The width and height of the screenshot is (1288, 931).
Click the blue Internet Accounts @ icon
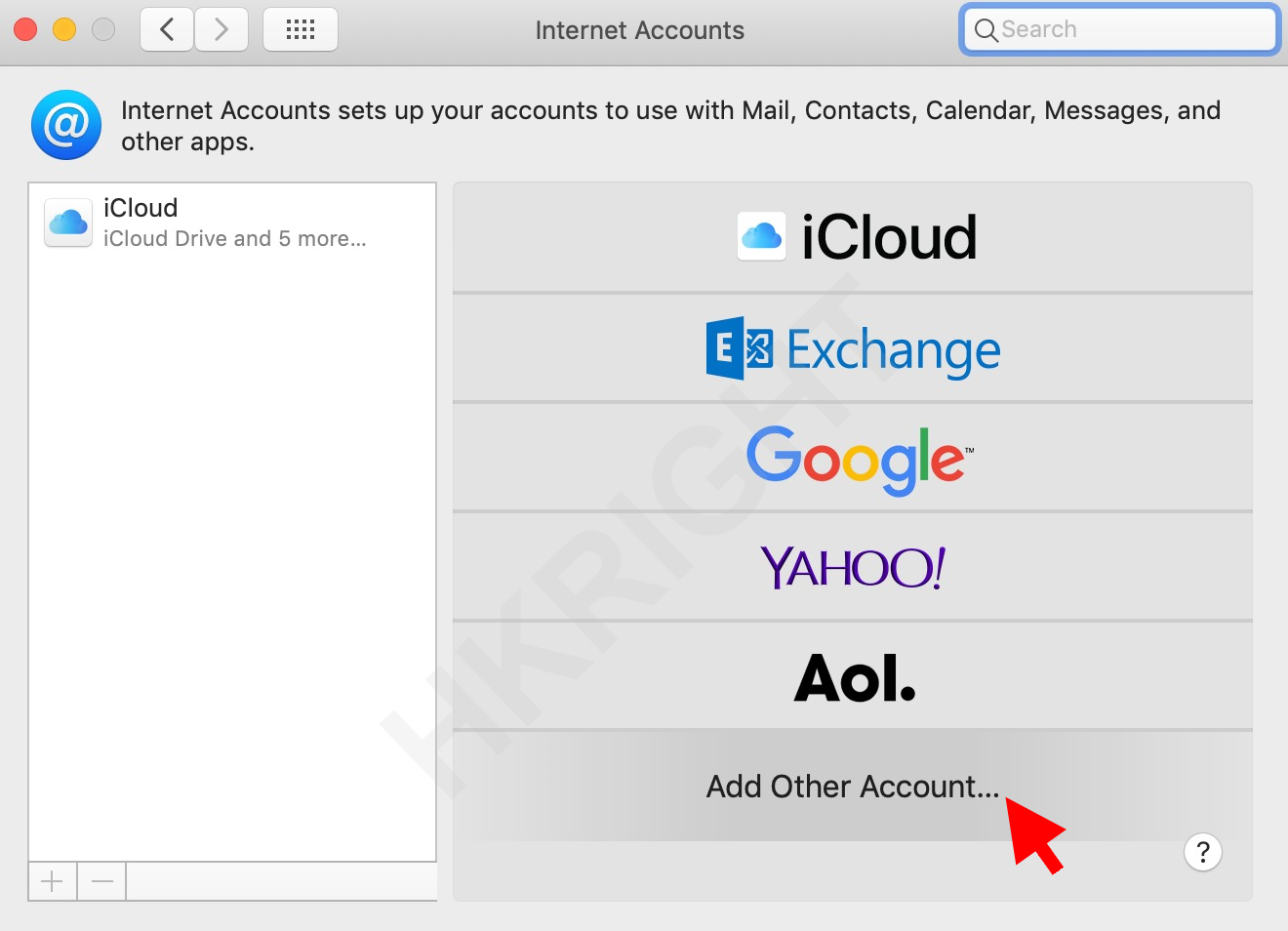pyautogui.click(x=66, y=125)
